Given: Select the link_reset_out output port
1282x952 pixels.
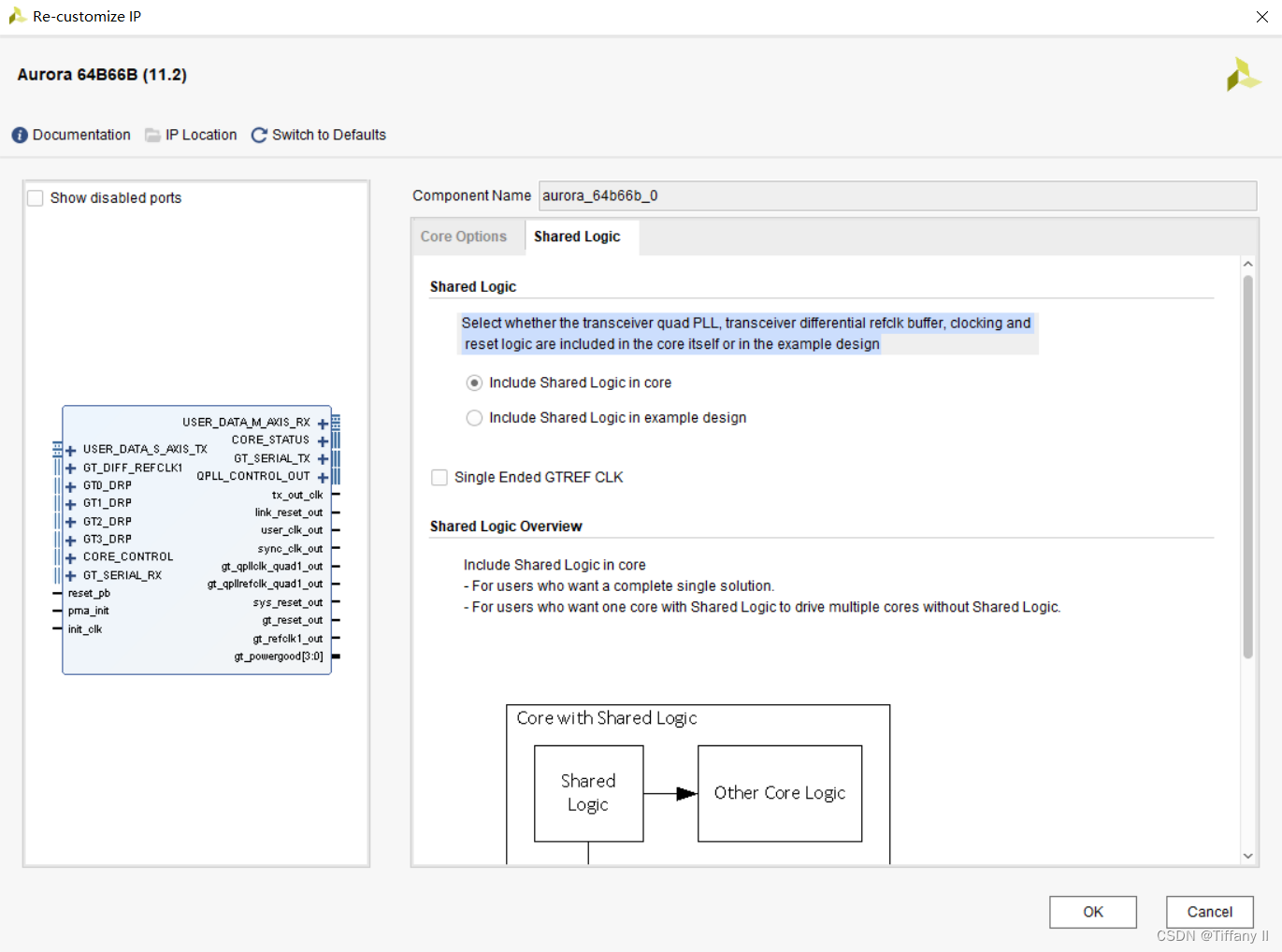Looking at the screenshot, I should 289,513.
